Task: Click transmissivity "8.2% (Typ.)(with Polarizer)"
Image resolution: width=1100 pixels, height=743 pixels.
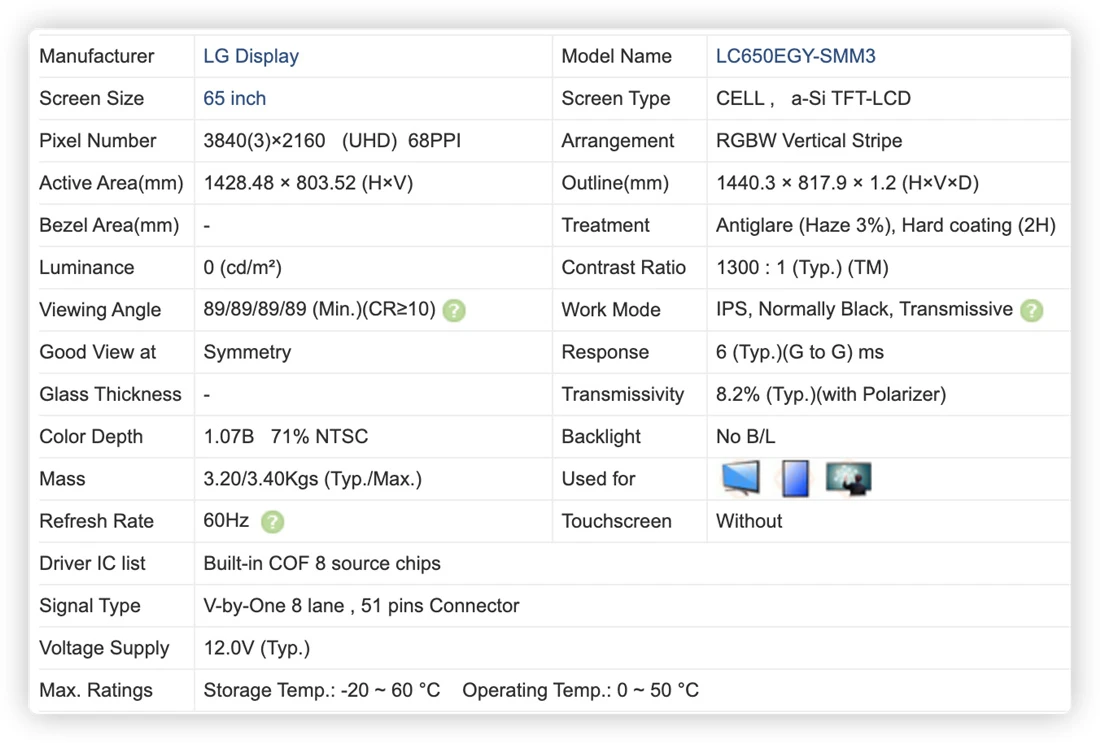Action: tap(831, 394)
